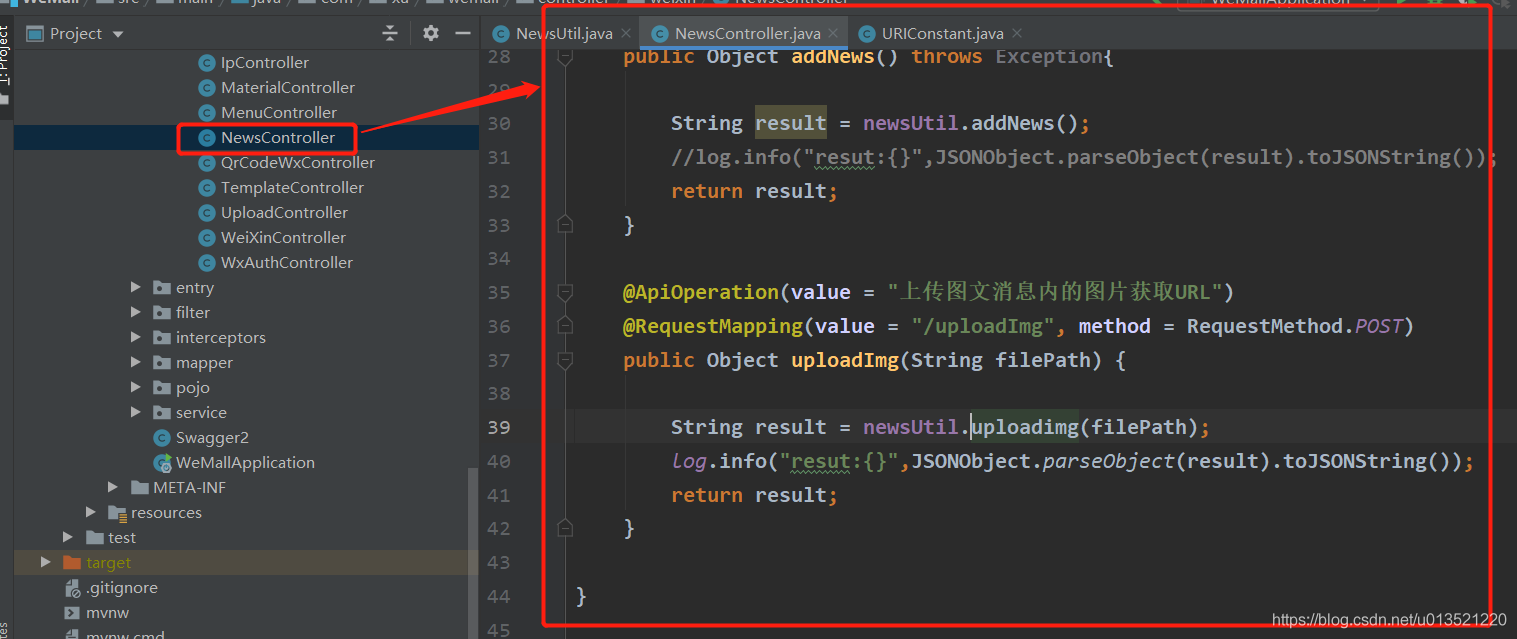Click the commented log.info line 31
The height and width of the screenshot is (639, 1517).
(1084, 158)
